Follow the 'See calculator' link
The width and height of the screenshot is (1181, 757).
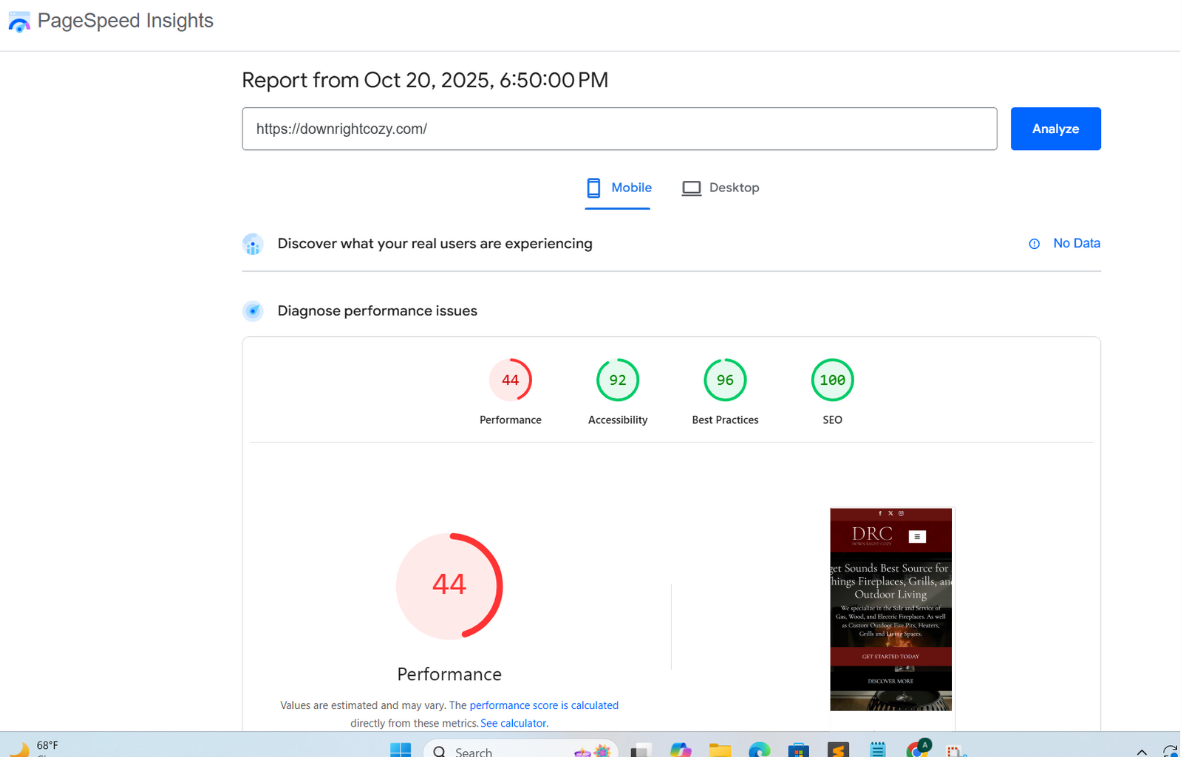(513, 723)
